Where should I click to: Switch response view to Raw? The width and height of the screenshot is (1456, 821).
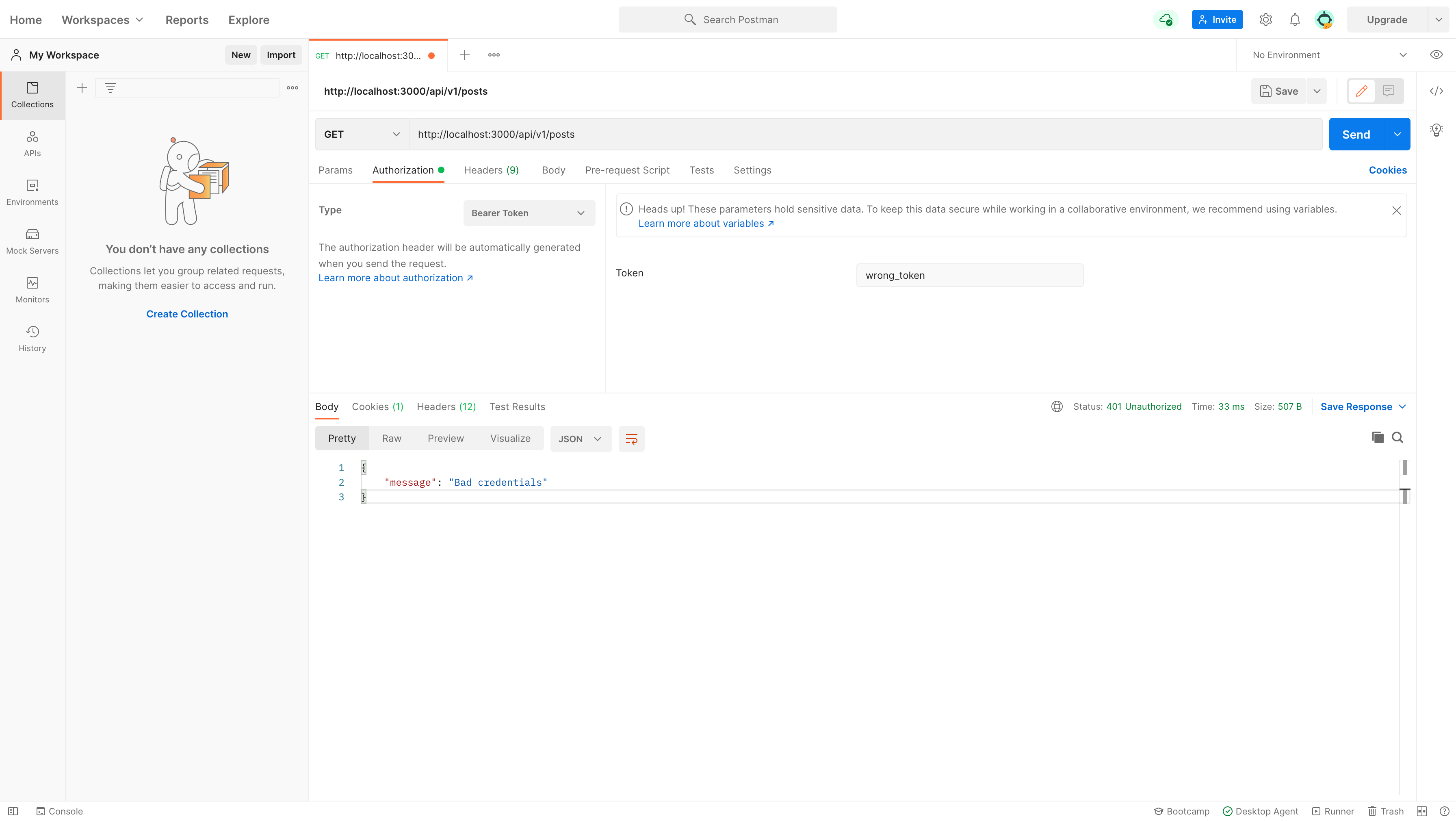(392, 438)
